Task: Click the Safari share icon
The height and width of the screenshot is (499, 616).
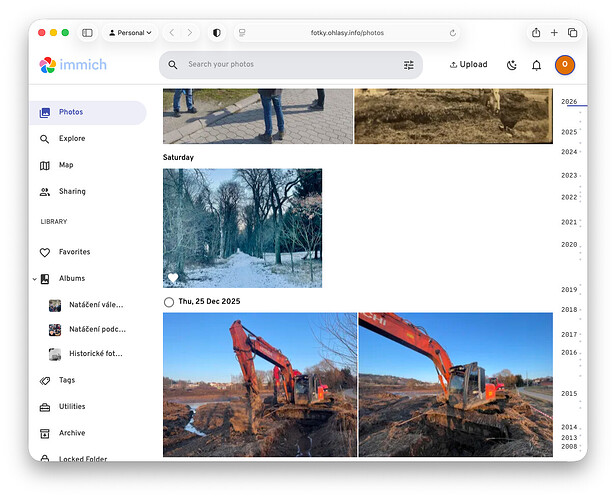Action: tap(536, 33)
